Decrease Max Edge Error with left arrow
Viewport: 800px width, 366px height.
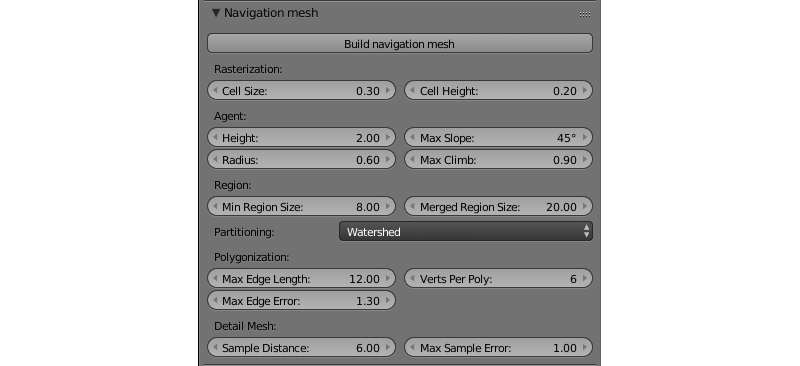pos(215,301)
